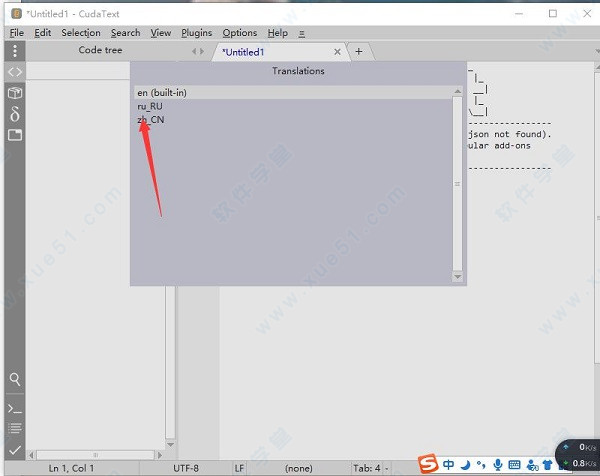
Task: Toggle punctuation mode in IME bar
Action: point(481,465)
